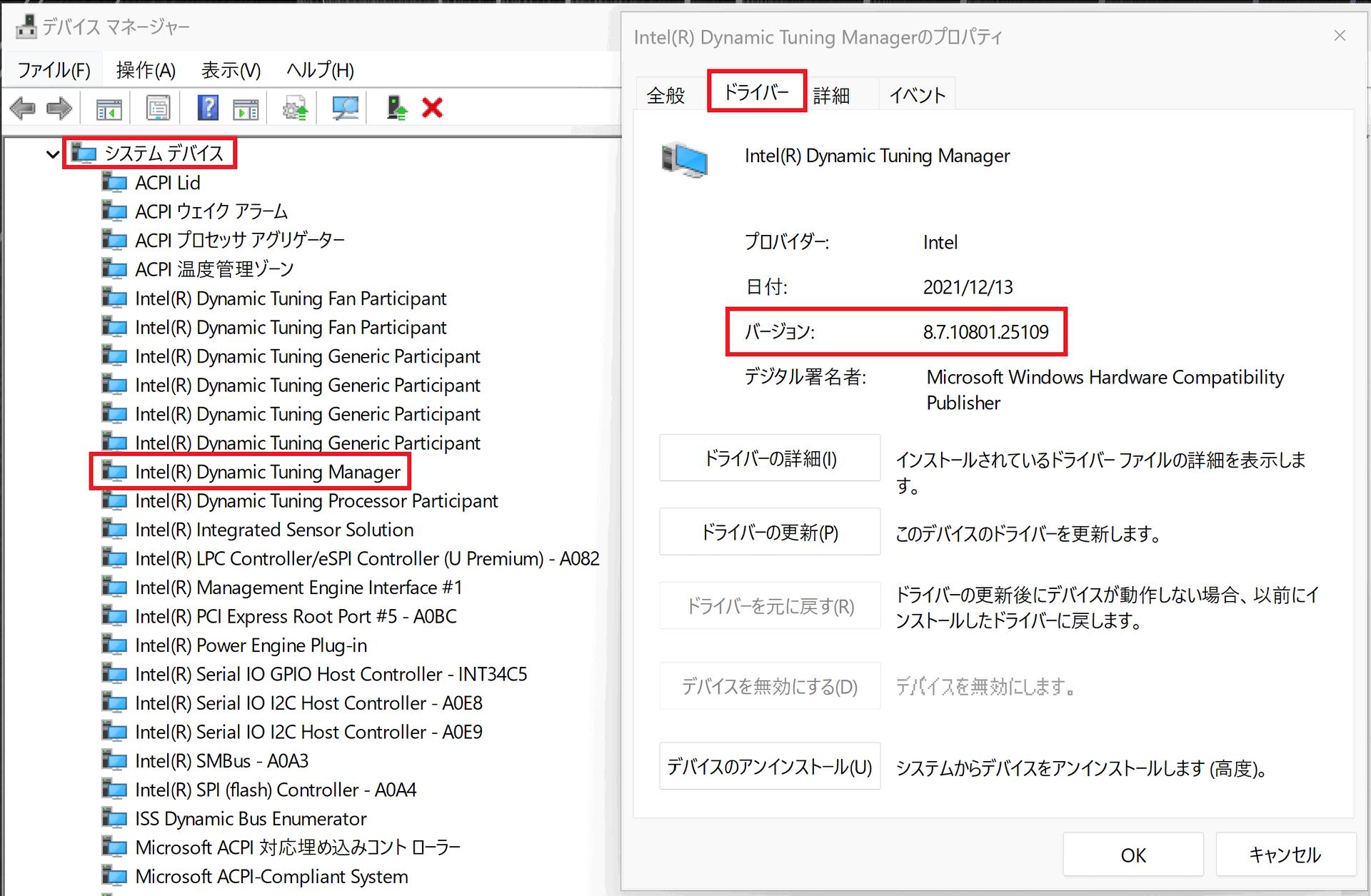1371x896 pixels.
Task: Click Microsoft Windows Hardware Compatibility Publisher text
Action: 1105,390
